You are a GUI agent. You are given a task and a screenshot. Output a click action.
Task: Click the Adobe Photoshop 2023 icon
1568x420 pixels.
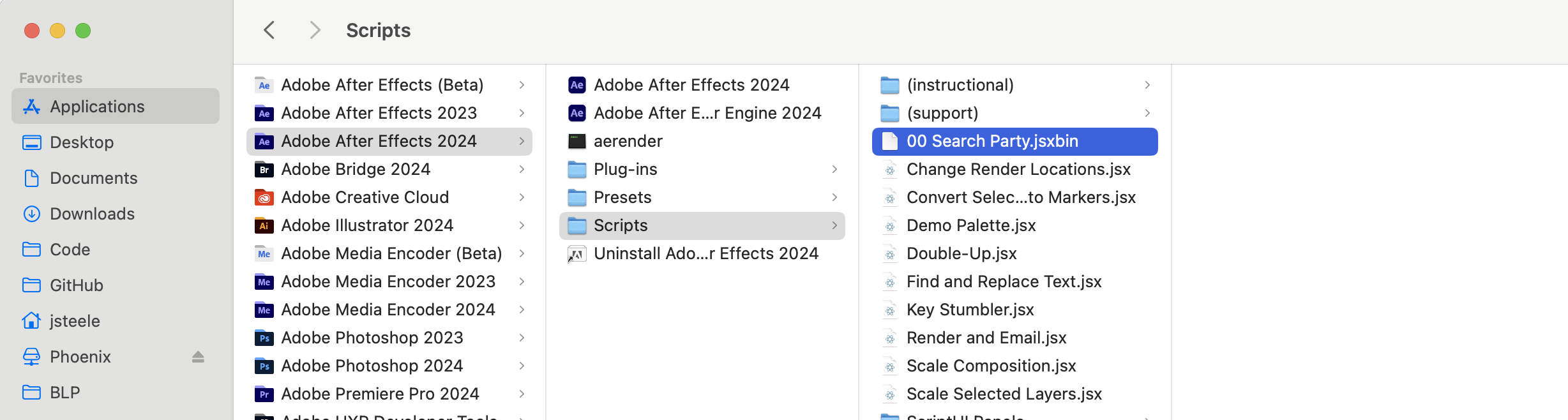pos(264,338)
